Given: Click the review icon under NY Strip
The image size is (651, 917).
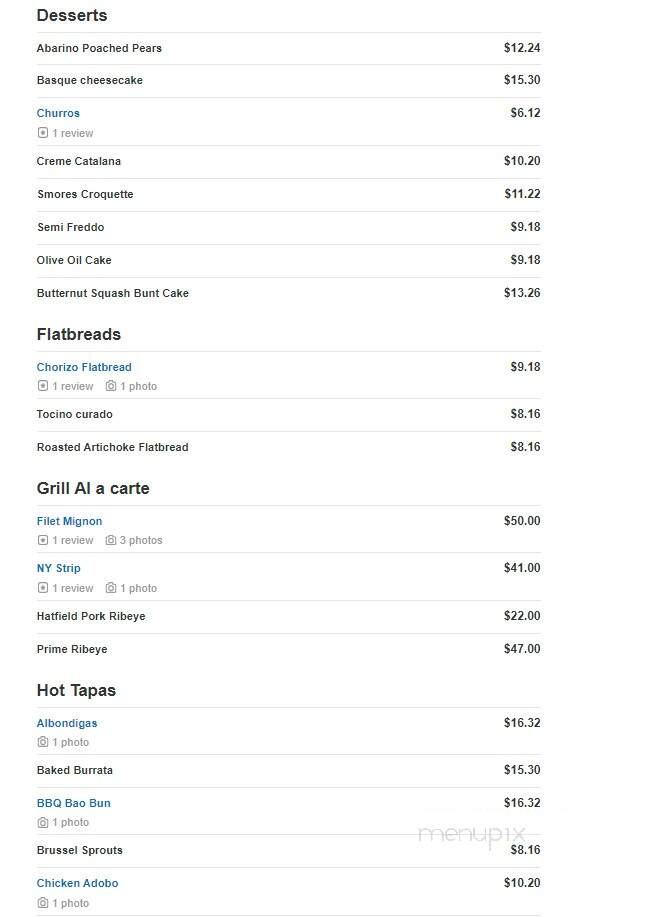Looking at the screenshot, I should [43, 588].
